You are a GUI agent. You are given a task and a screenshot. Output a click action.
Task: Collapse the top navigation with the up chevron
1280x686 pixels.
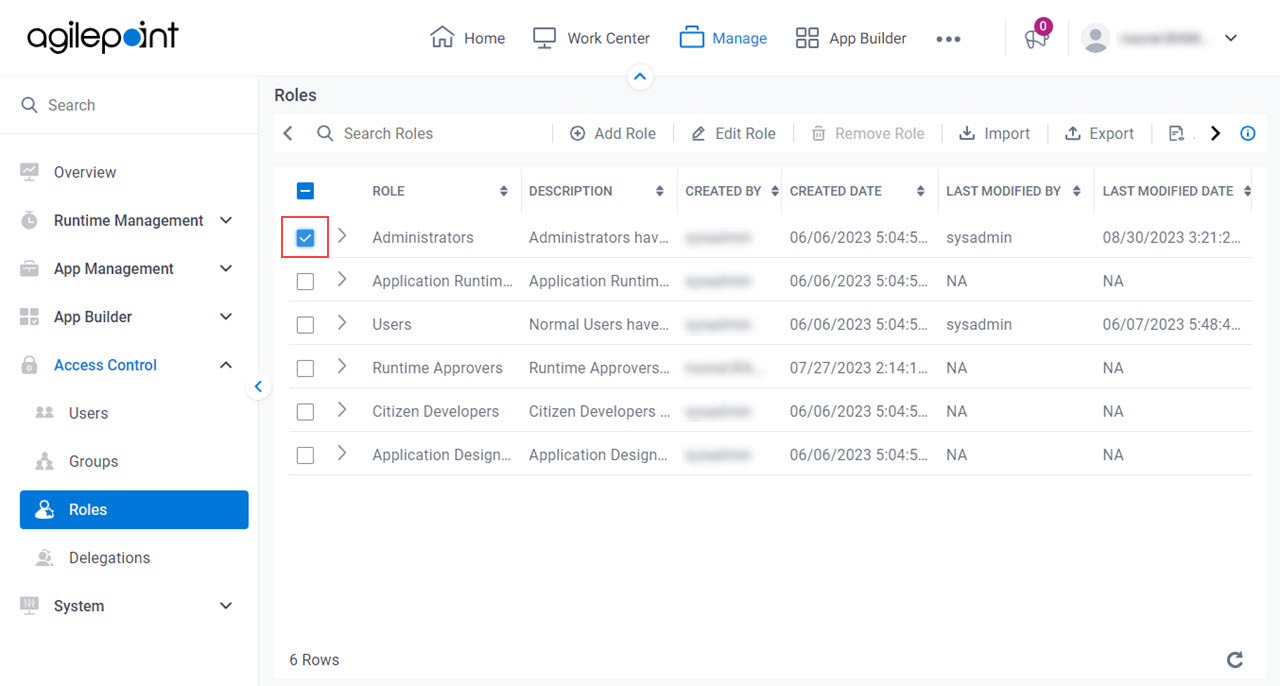pos(640,76)
